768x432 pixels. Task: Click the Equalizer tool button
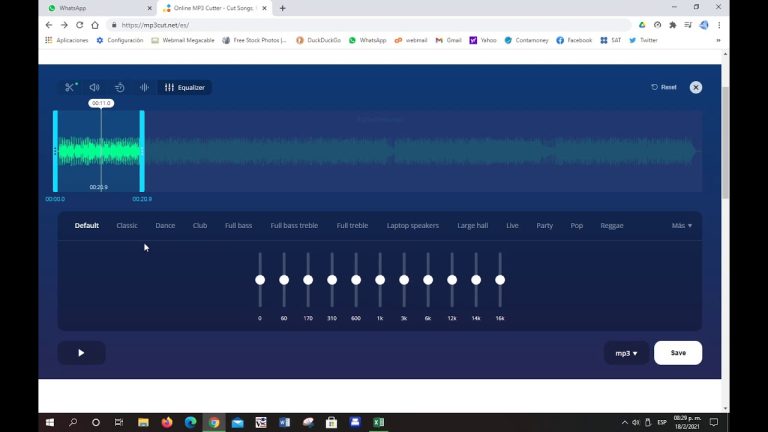pos(185,88)
